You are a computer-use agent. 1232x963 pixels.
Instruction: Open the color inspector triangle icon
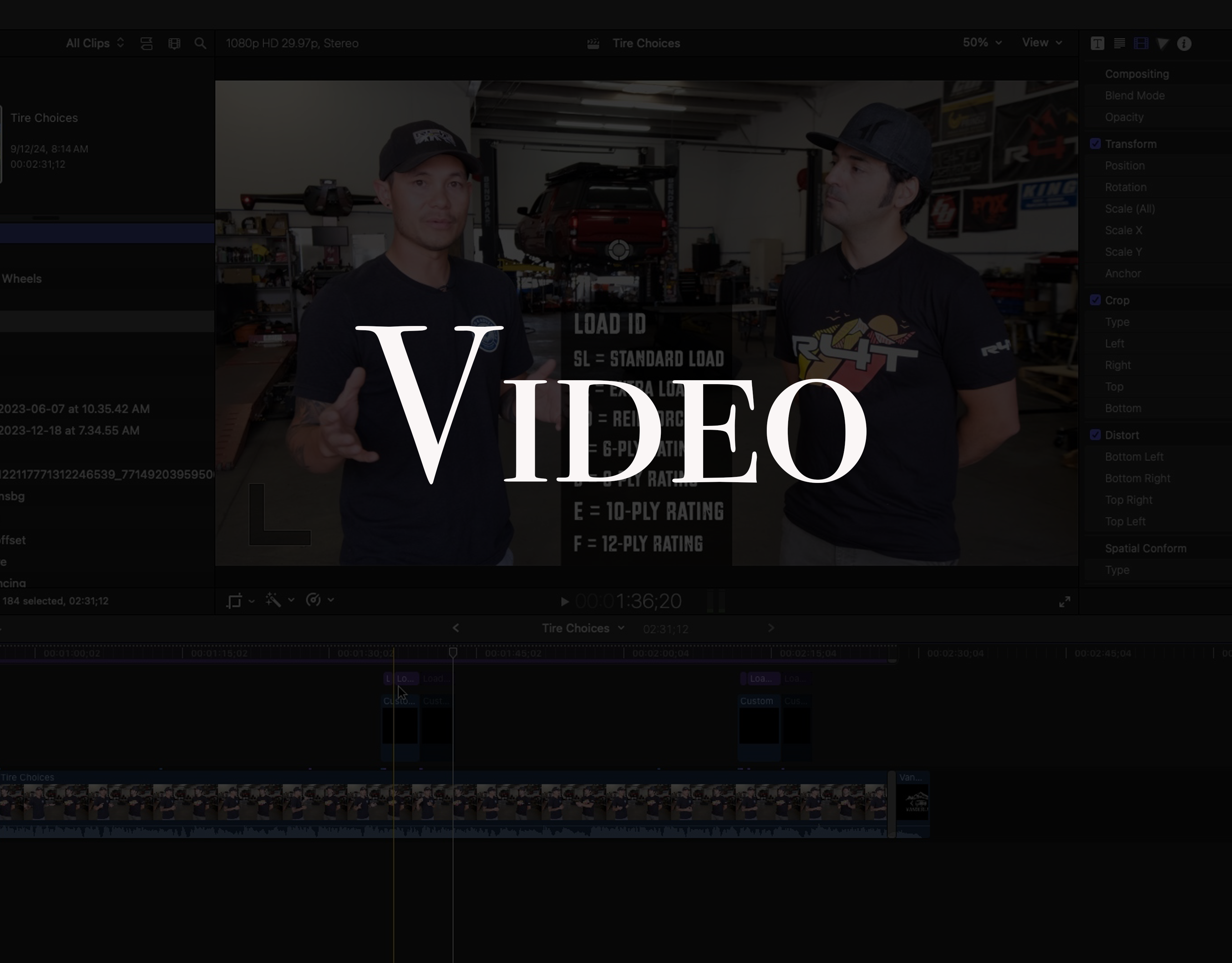click(1163, 44)
